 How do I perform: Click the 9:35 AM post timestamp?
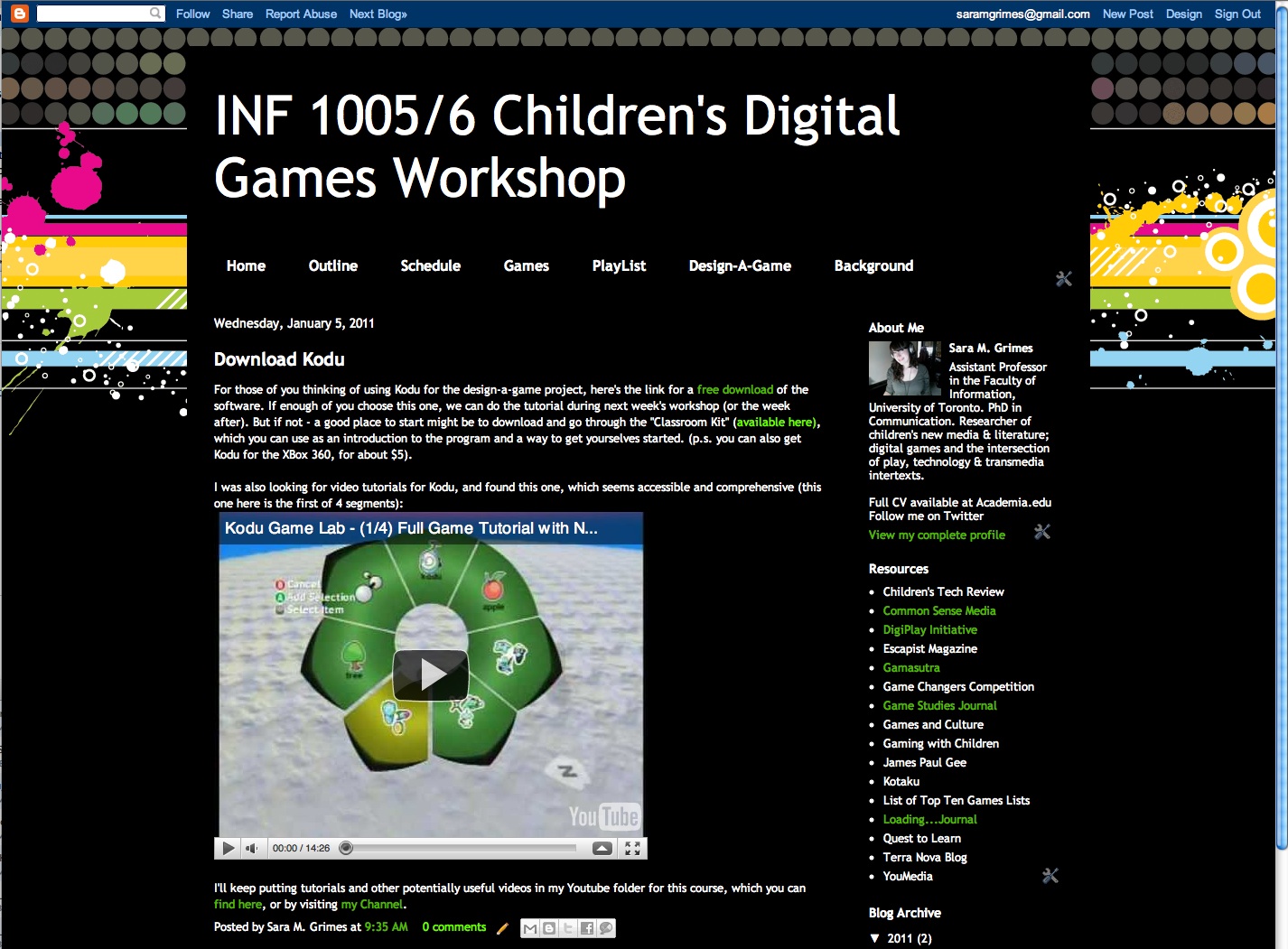click(x=386, y=926)
